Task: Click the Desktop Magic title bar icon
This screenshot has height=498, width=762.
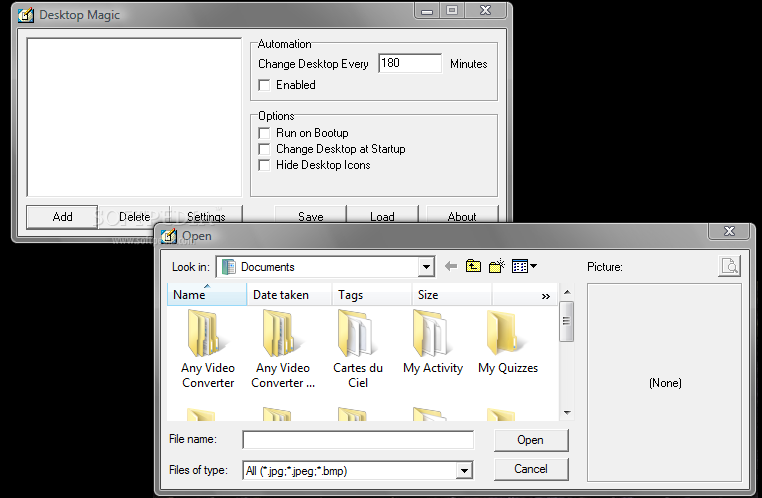Action: [26, 15]
